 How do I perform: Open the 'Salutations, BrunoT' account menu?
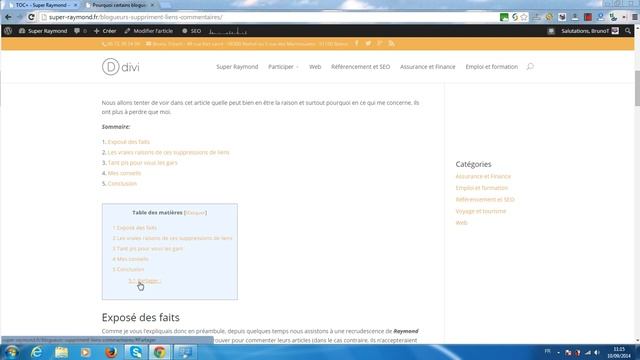click(590, 31)
